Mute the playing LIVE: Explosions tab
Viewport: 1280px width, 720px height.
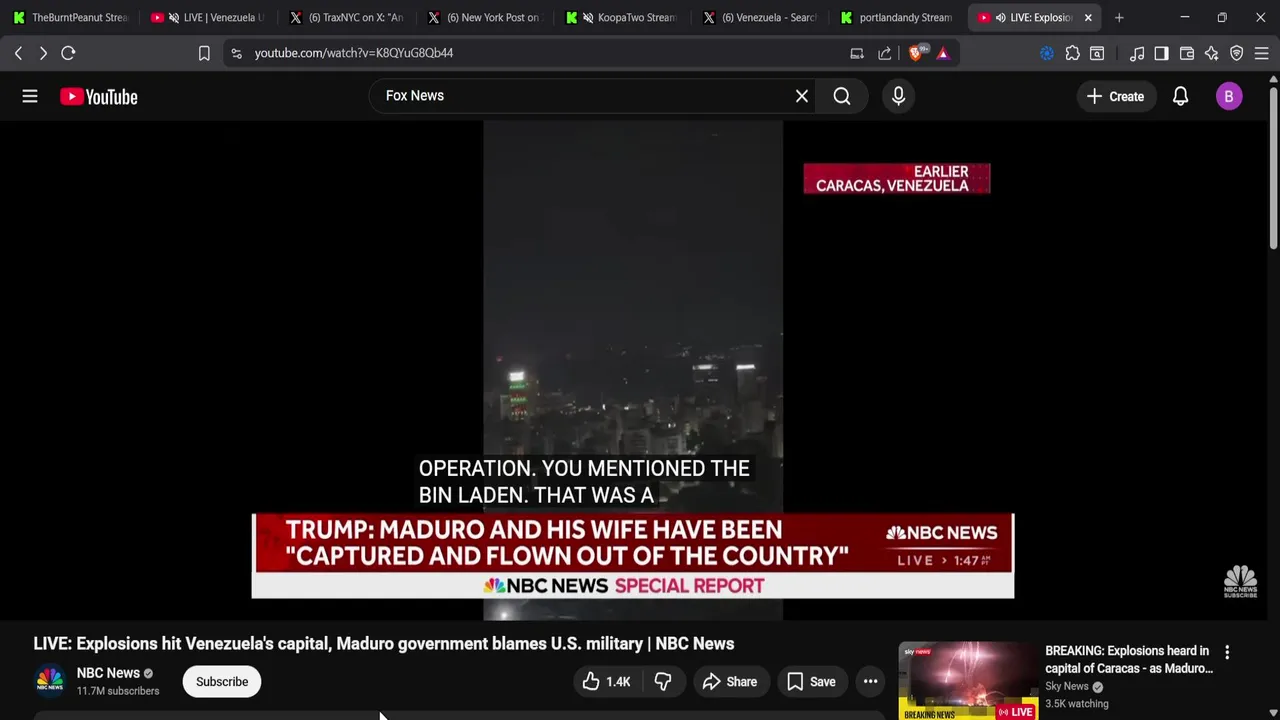1000,17
